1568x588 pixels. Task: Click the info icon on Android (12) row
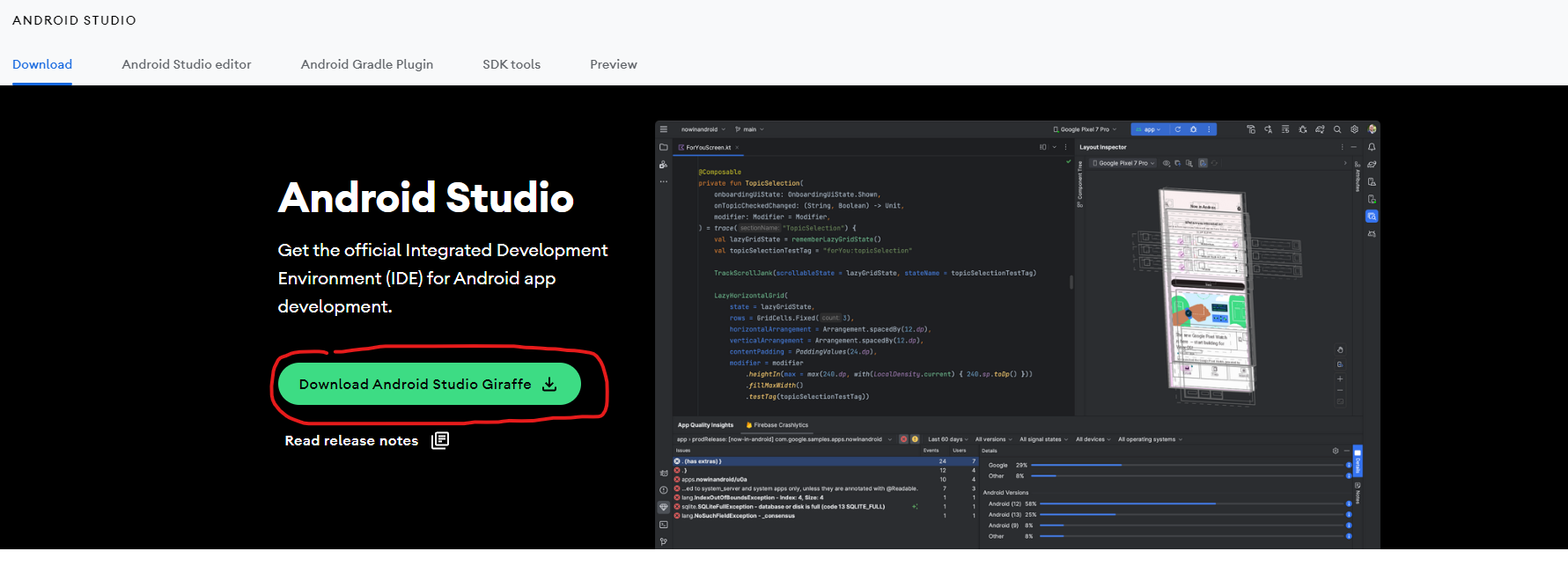1349,503
